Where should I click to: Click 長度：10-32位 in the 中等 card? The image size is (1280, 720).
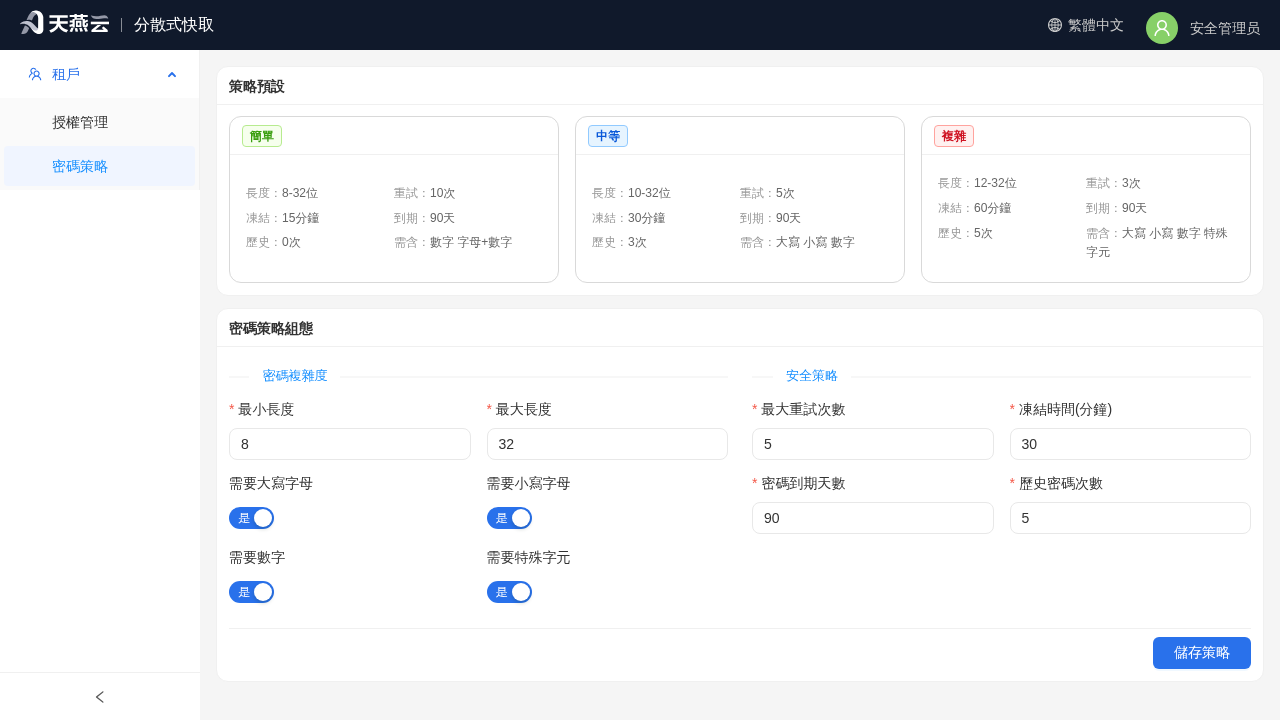pos(631,193)
